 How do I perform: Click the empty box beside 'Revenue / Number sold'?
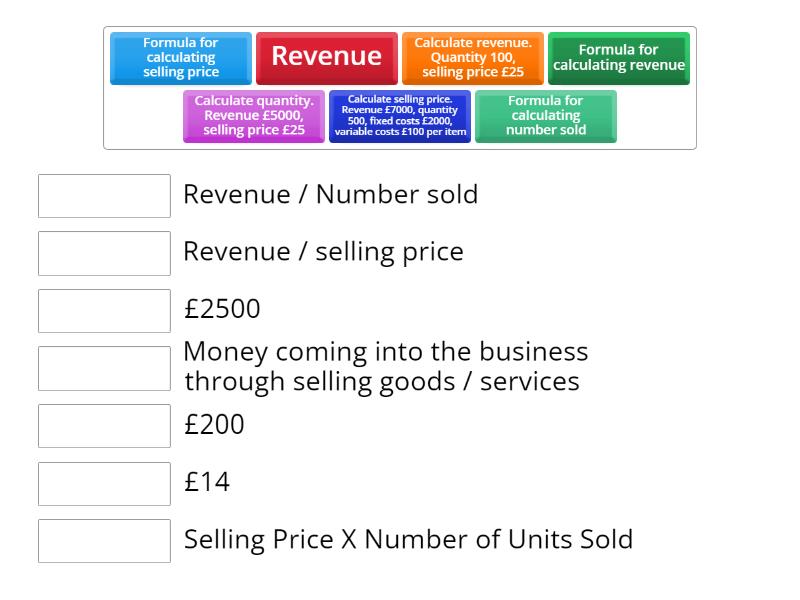(x=105, y=196)
